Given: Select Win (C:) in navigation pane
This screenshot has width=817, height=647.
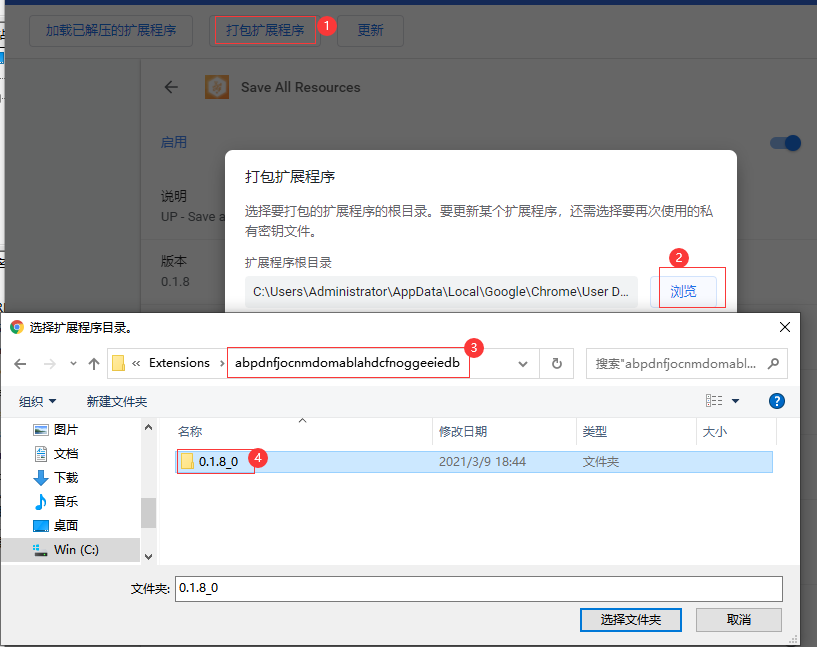Looking at the screenshot, I should tap(76, 549).
